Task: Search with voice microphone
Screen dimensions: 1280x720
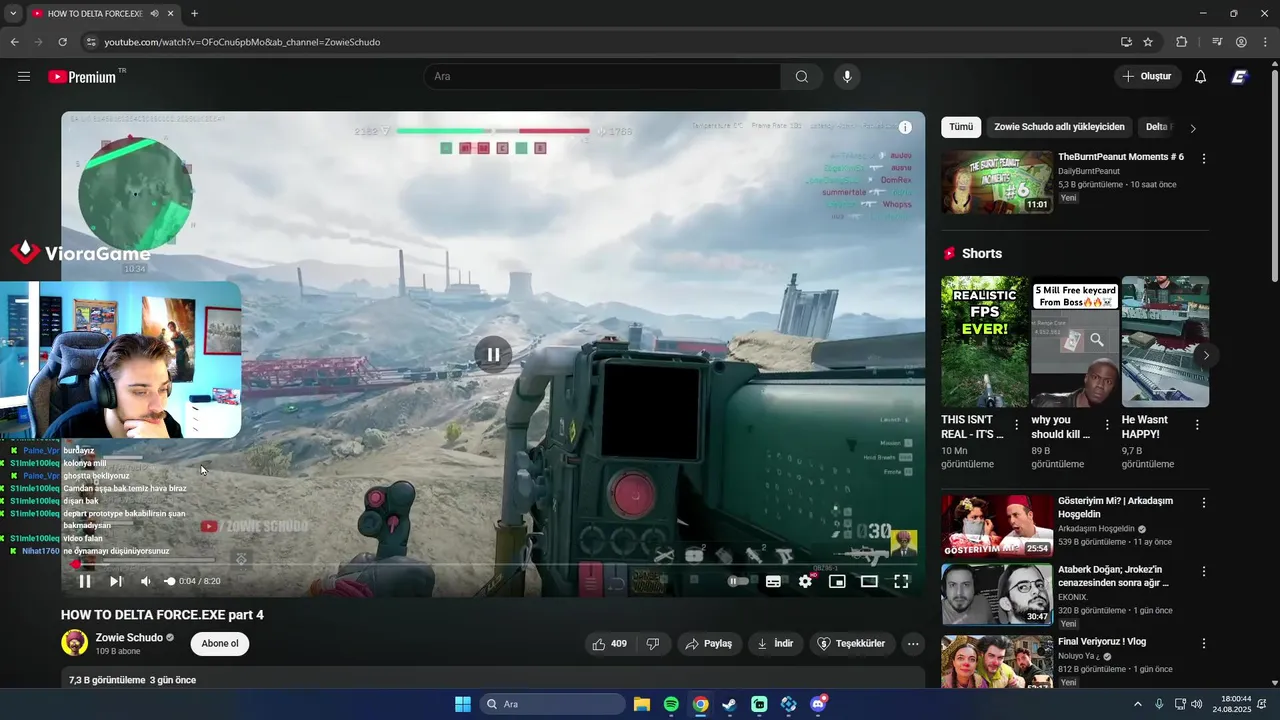Action: (847, 76)
